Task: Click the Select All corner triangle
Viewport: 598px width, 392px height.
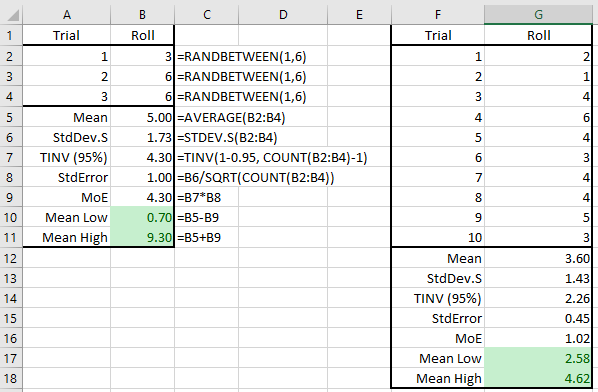Action: pos(11,15)
